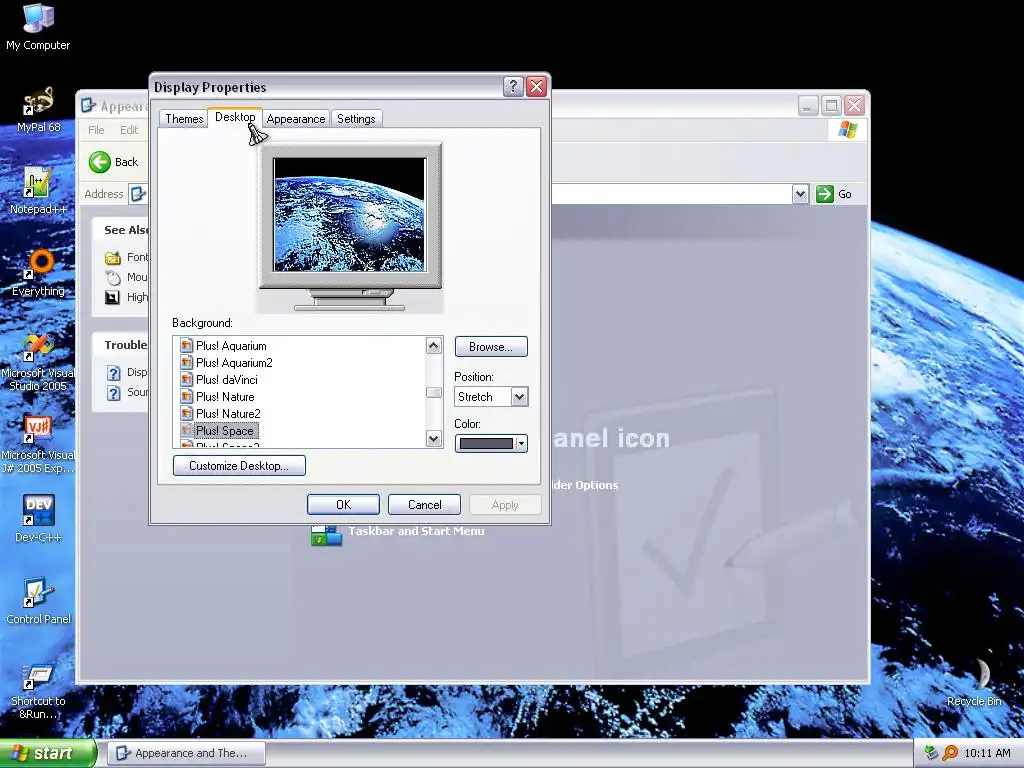
Task: Click the Plus! Aquarium wallpaper file icon
Action: click(186, 345)
